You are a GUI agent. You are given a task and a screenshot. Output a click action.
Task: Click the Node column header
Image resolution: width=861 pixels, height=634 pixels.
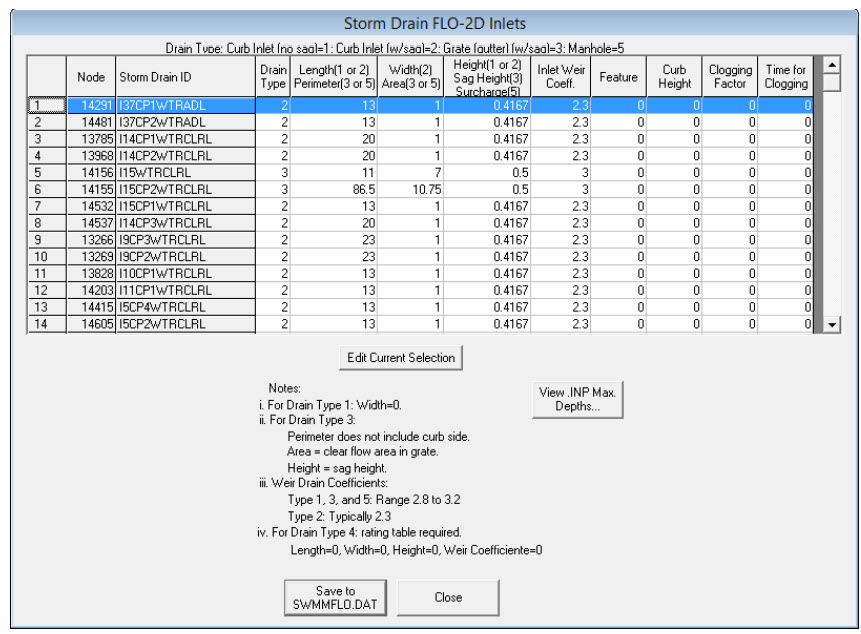click(91, 77)
